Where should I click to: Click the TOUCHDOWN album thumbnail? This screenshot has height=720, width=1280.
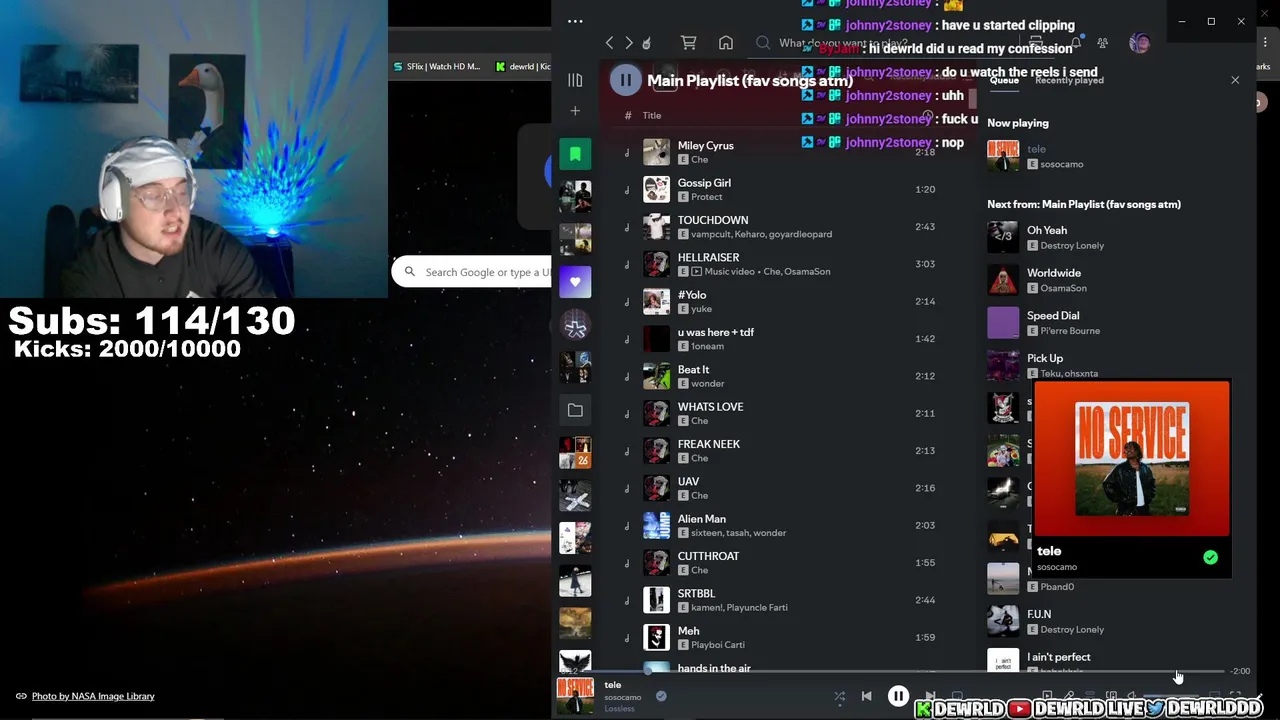point(656,227)
